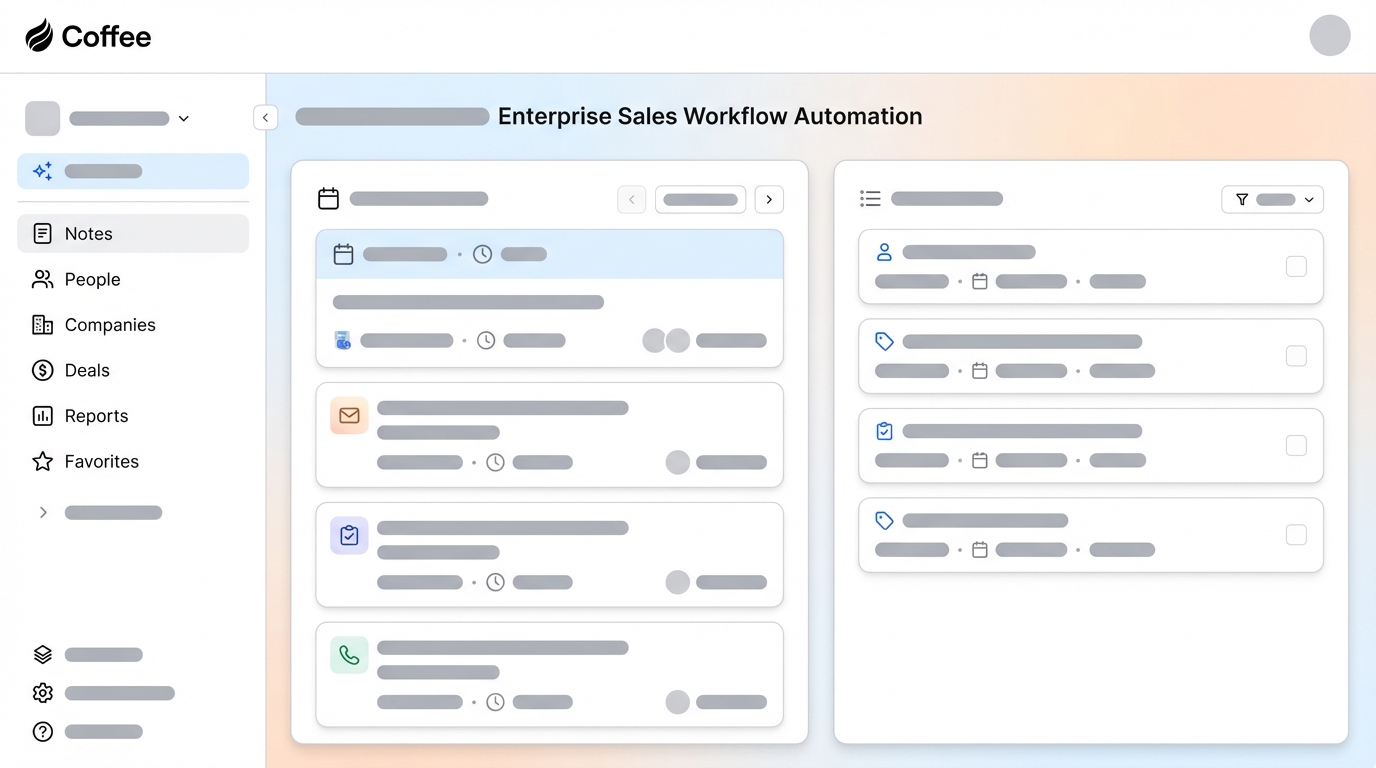Collapse the sidebar with the left arrow button
The width and height of the screenshot is (1376, 768).
[x=265, y=117]
